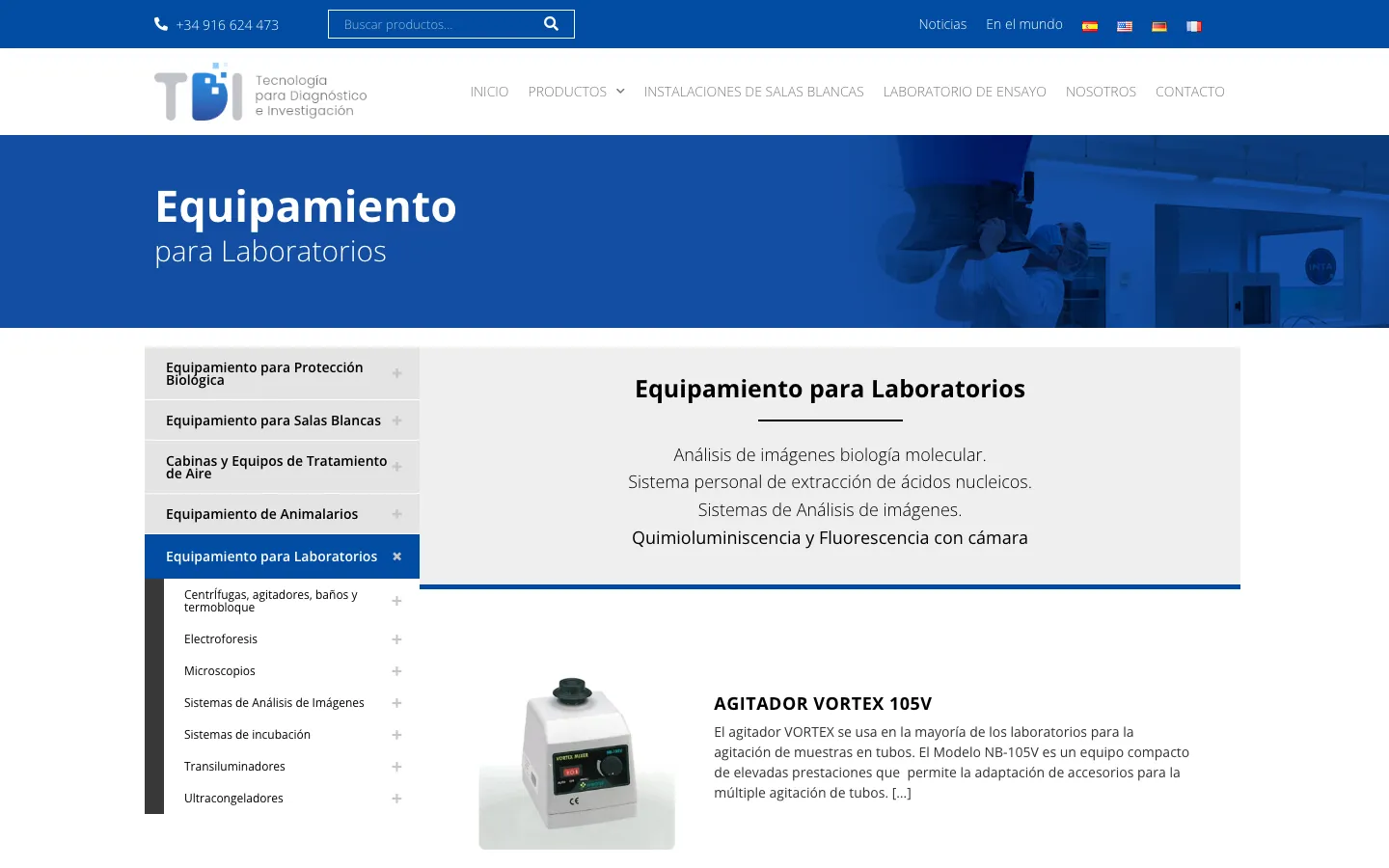Image resolution: width=1389 pixels, height=868 pixels.
Task: Click the TBI logo
Action: [260, 93]
